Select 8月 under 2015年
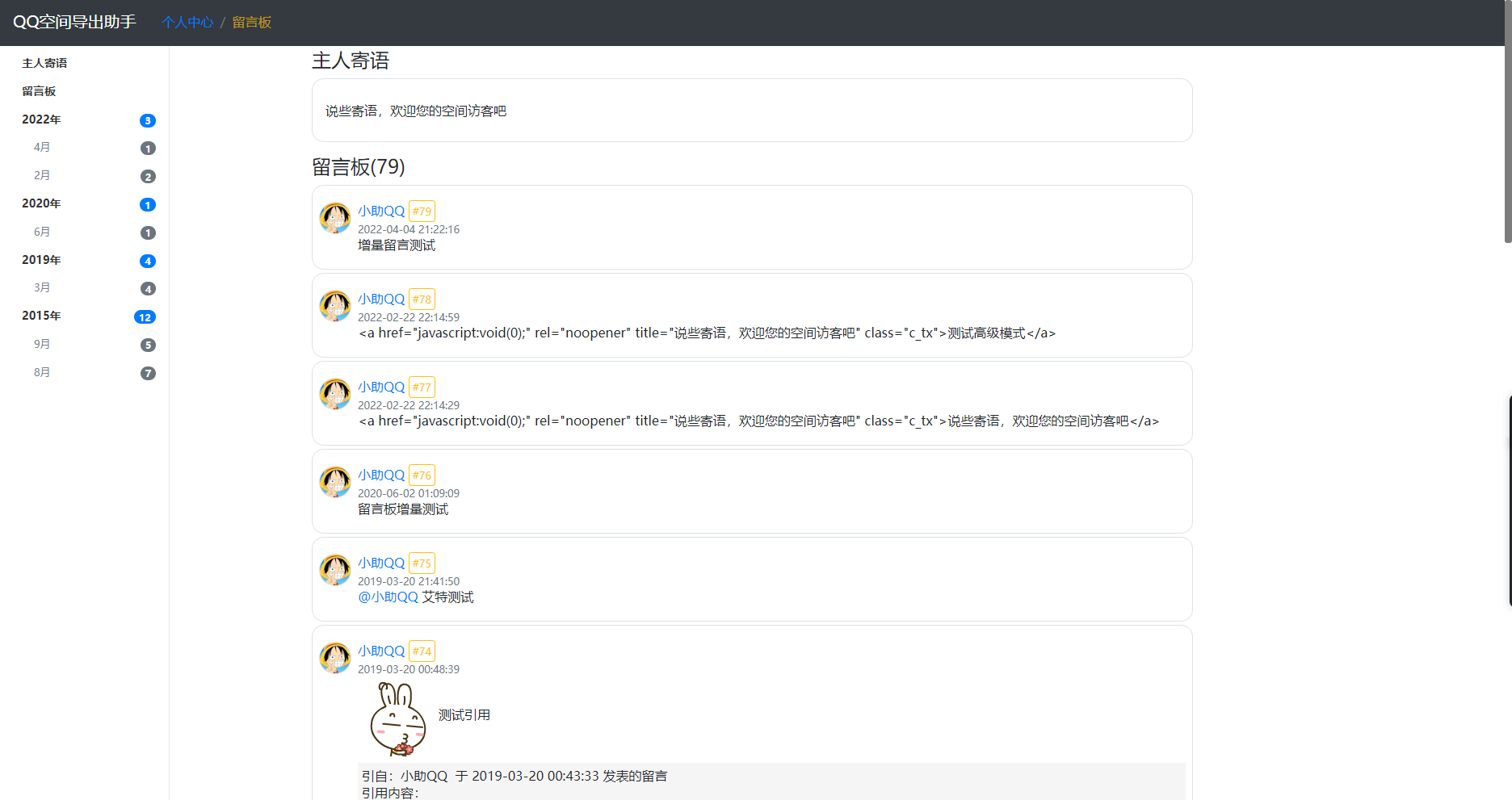 tap(42, 372)
